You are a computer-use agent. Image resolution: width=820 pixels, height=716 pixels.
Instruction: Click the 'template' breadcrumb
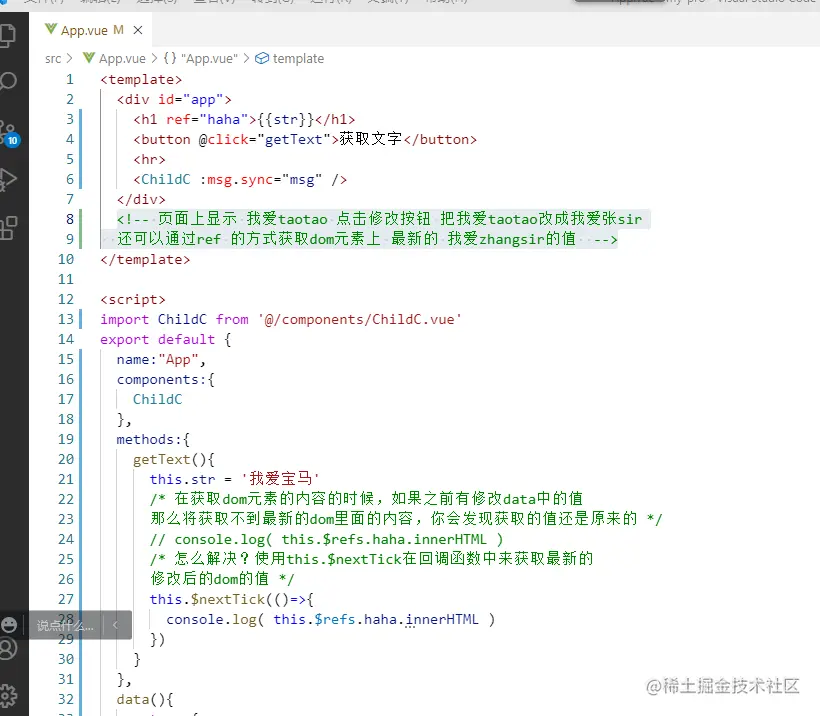click(289, 59)
